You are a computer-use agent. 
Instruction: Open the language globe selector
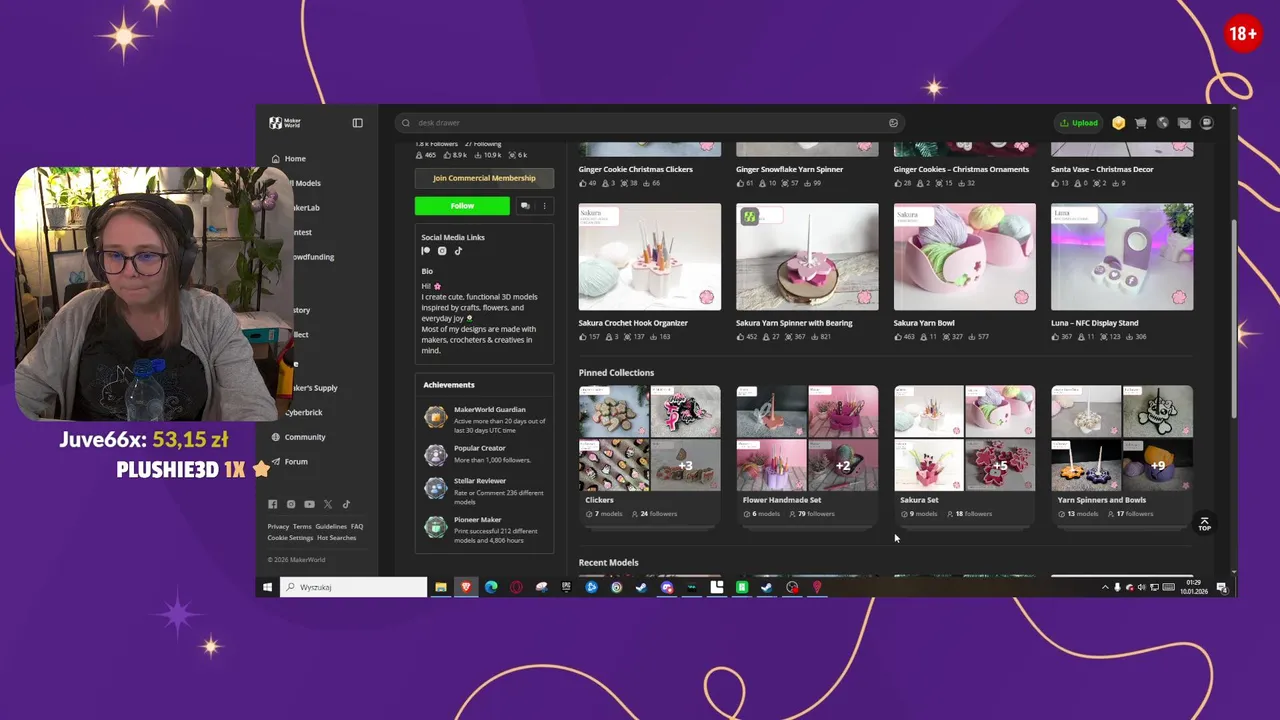pyautogui.click(x=1162, y=123)
